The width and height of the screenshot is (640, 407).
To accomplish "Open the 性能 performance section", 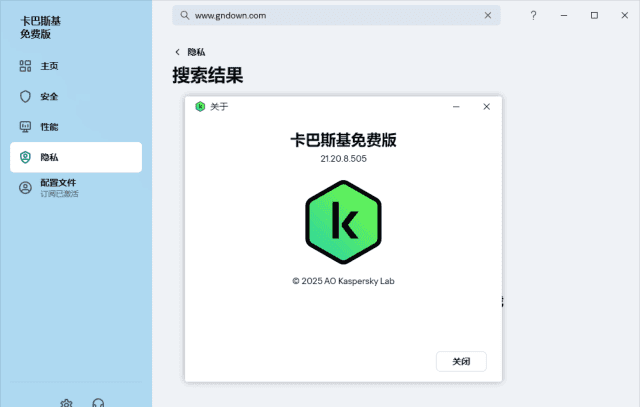I will [76, 127].
